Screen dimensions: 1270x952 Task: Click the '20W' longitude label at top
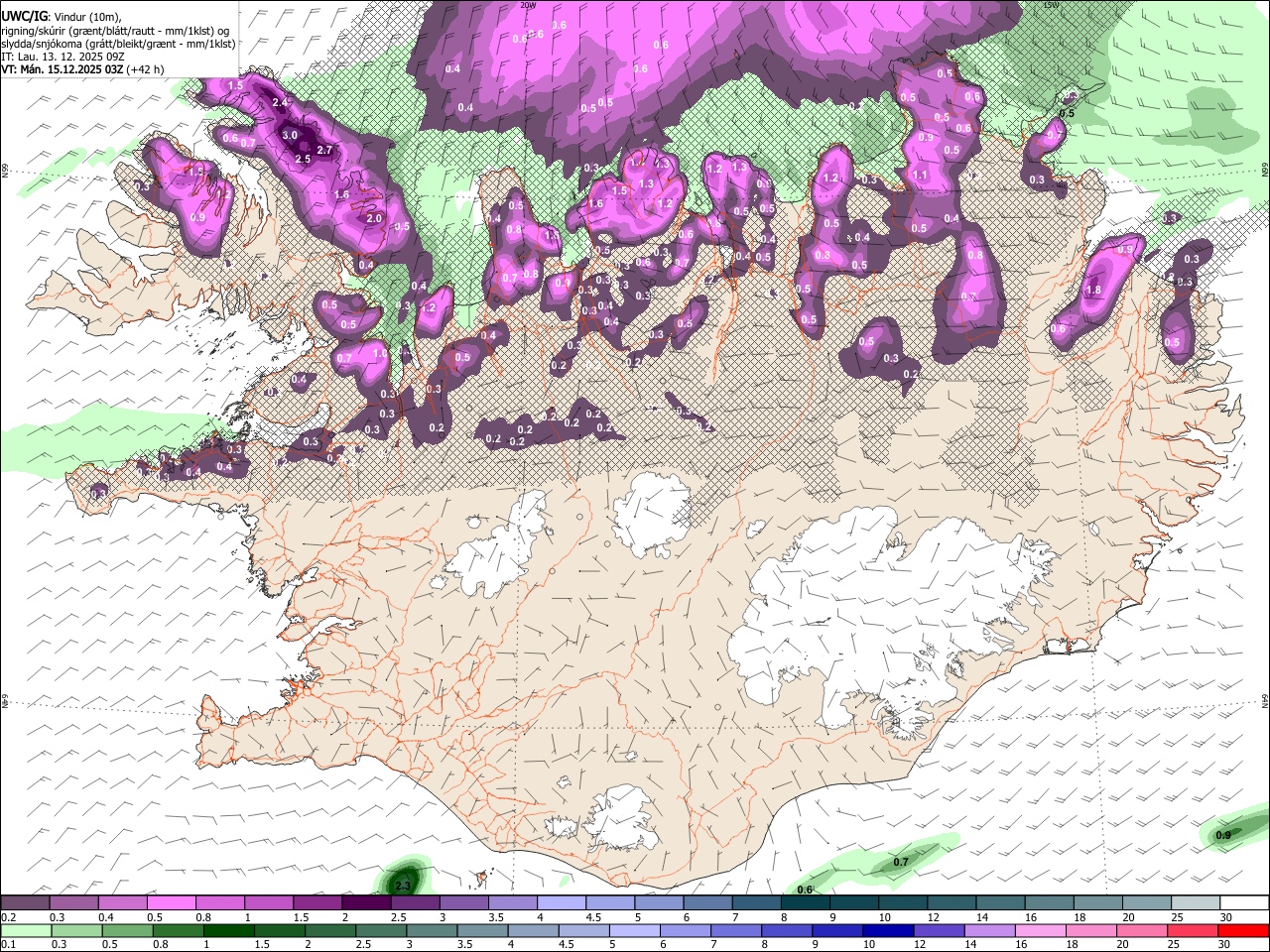tap(527, 5)
